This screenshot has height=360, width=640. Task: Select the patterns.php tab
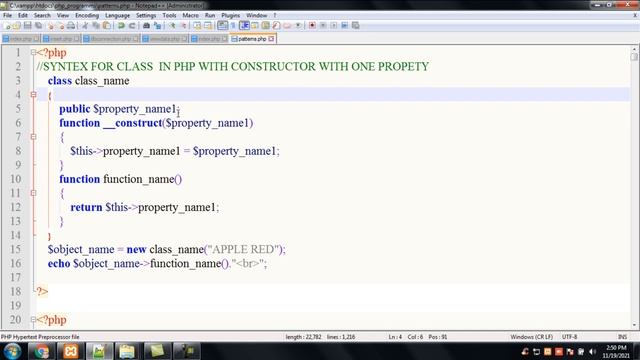click(252, 39)
